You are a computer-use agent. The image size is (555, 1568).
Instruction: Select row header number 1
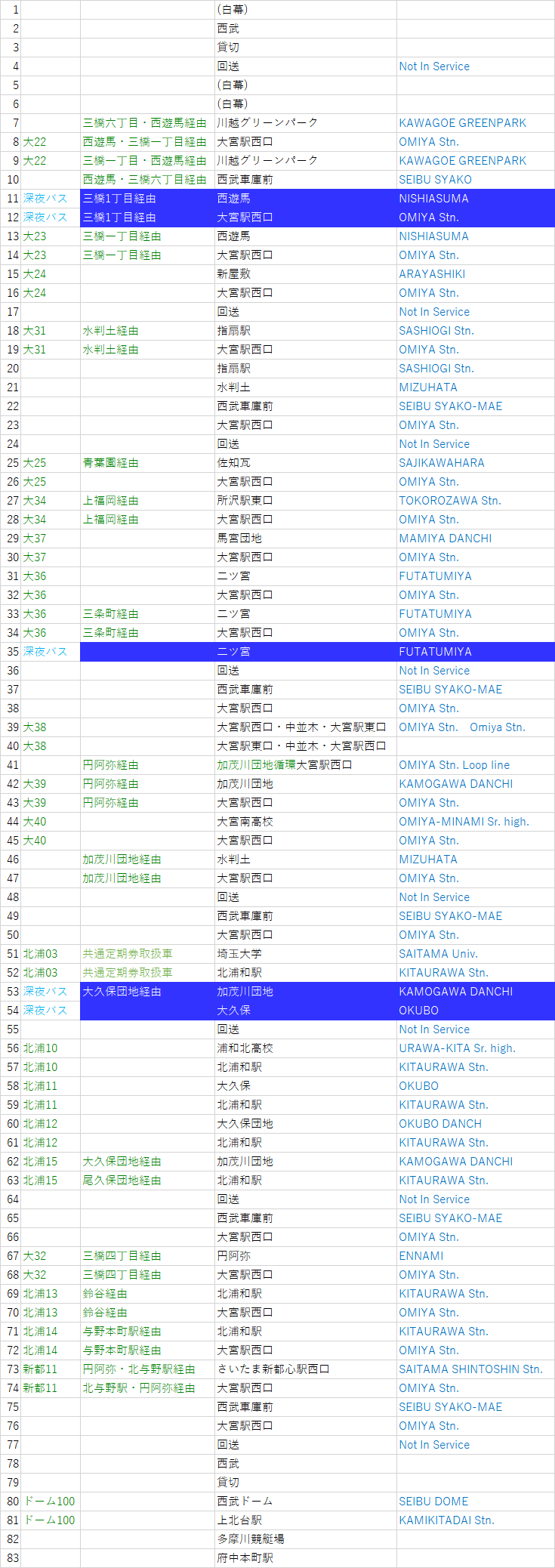pyautogui.click(x=11, y=10)
